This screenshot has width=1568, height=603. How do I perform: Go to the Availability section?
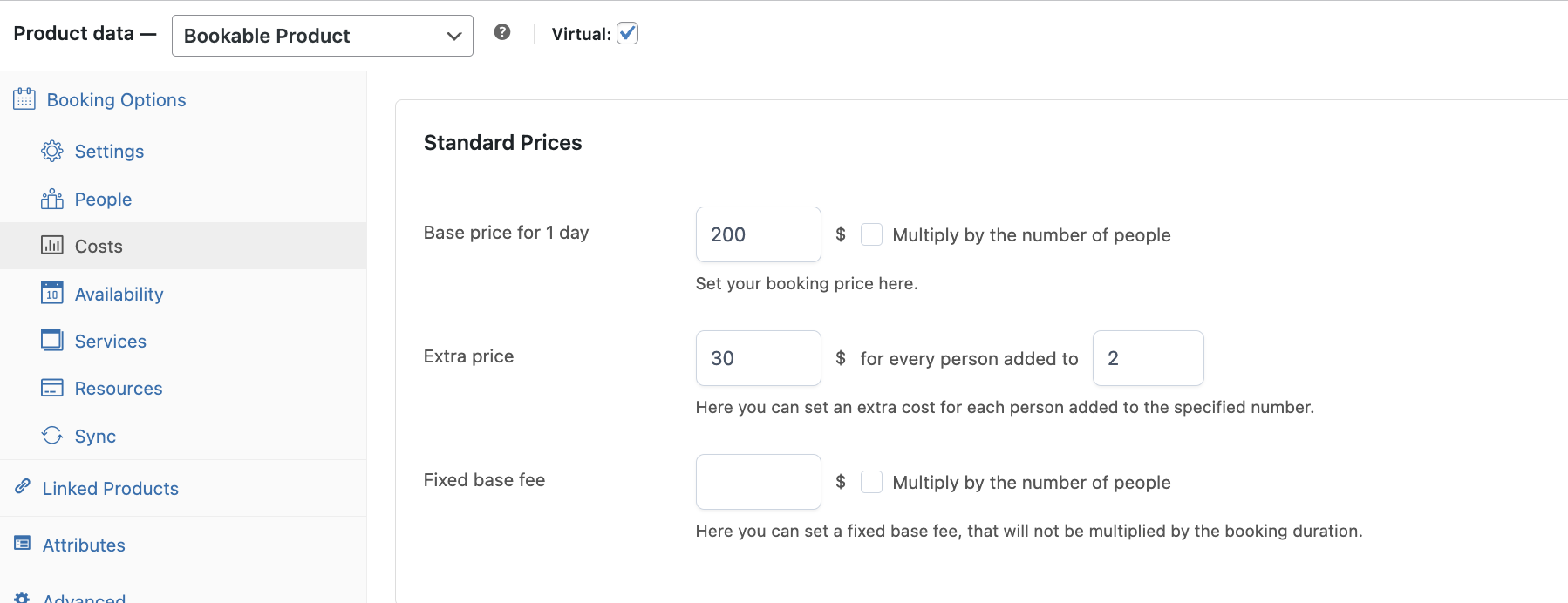click(119, 294)
